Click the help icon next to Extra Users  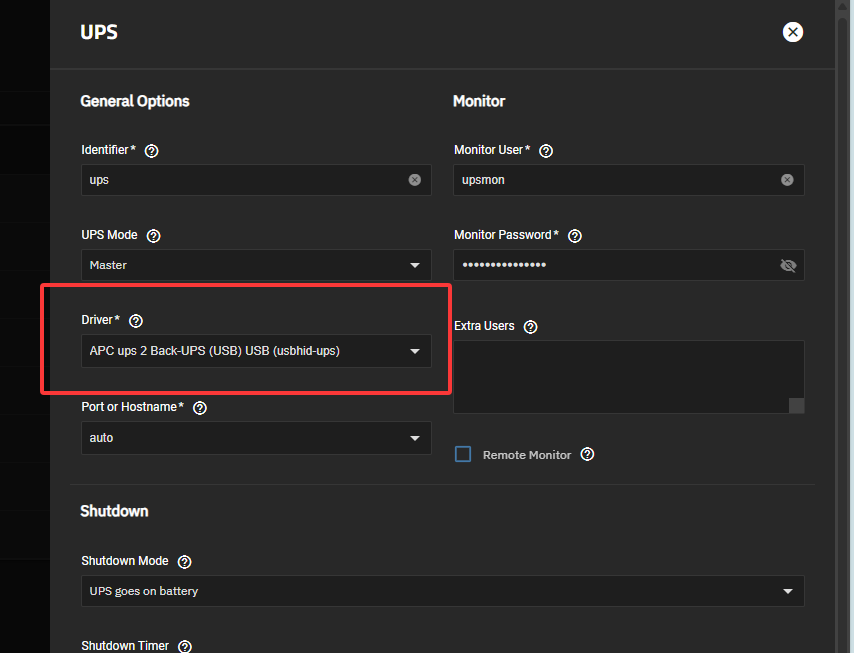[x=531, y=327]
